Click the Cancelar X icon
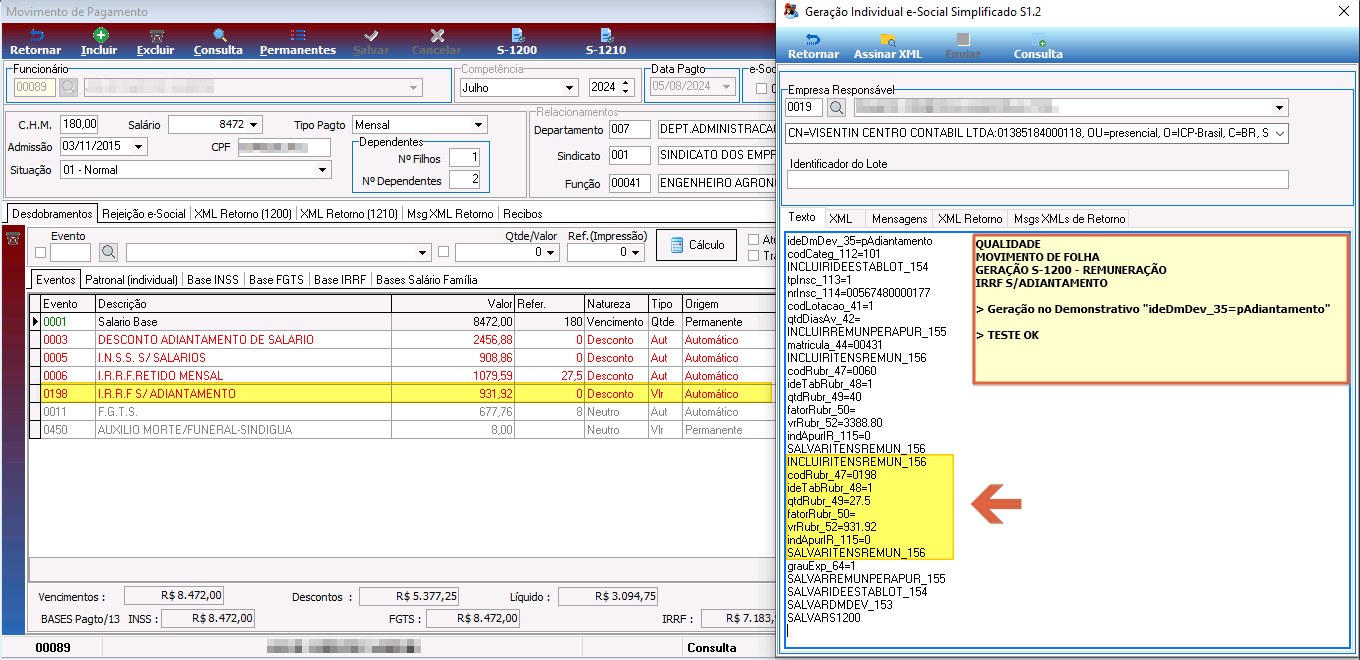The image size is (1360, 660). [x=437, y=35]
